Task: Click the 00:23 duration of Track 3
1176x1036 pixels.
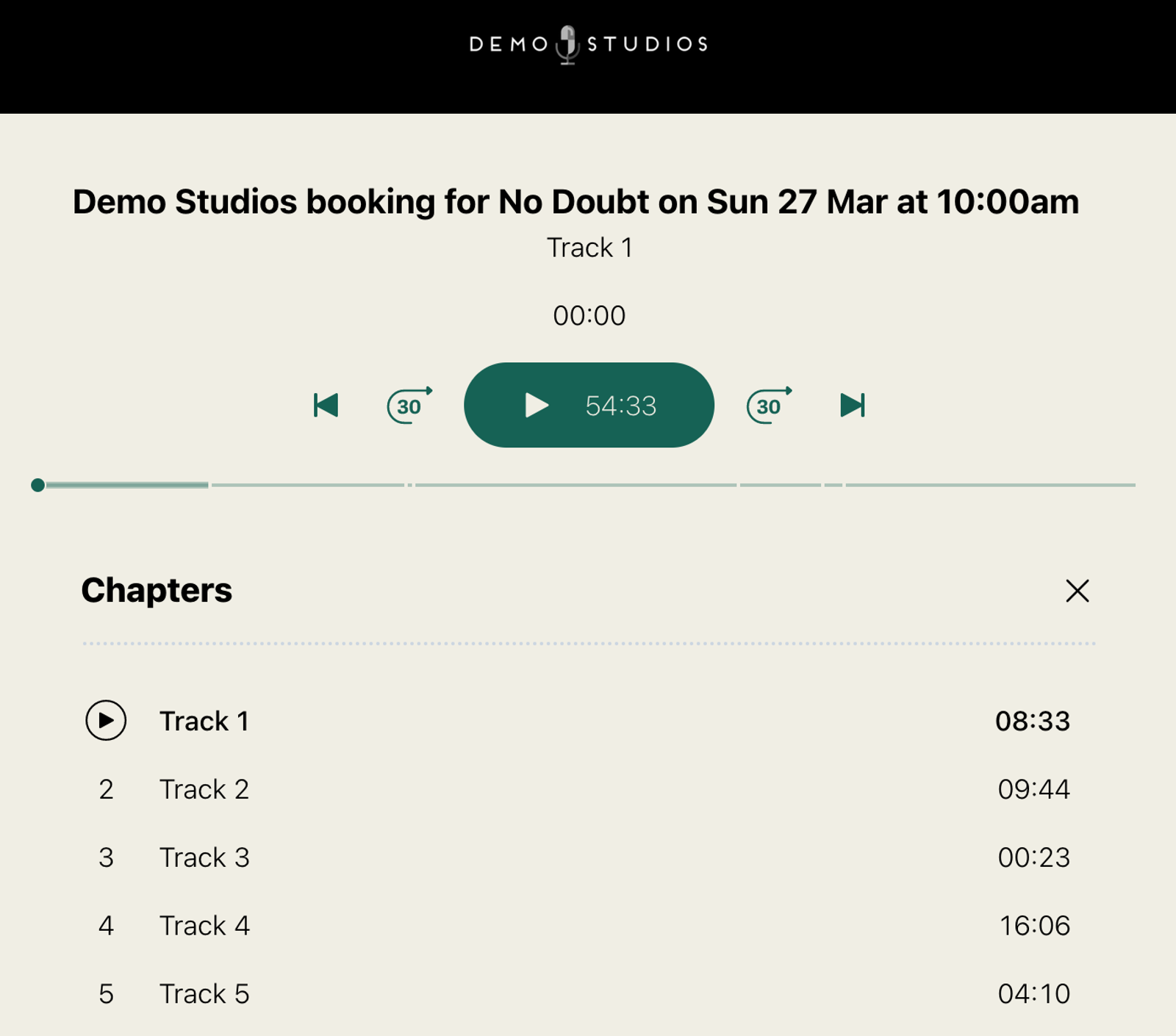Action: pos(1033,857)
